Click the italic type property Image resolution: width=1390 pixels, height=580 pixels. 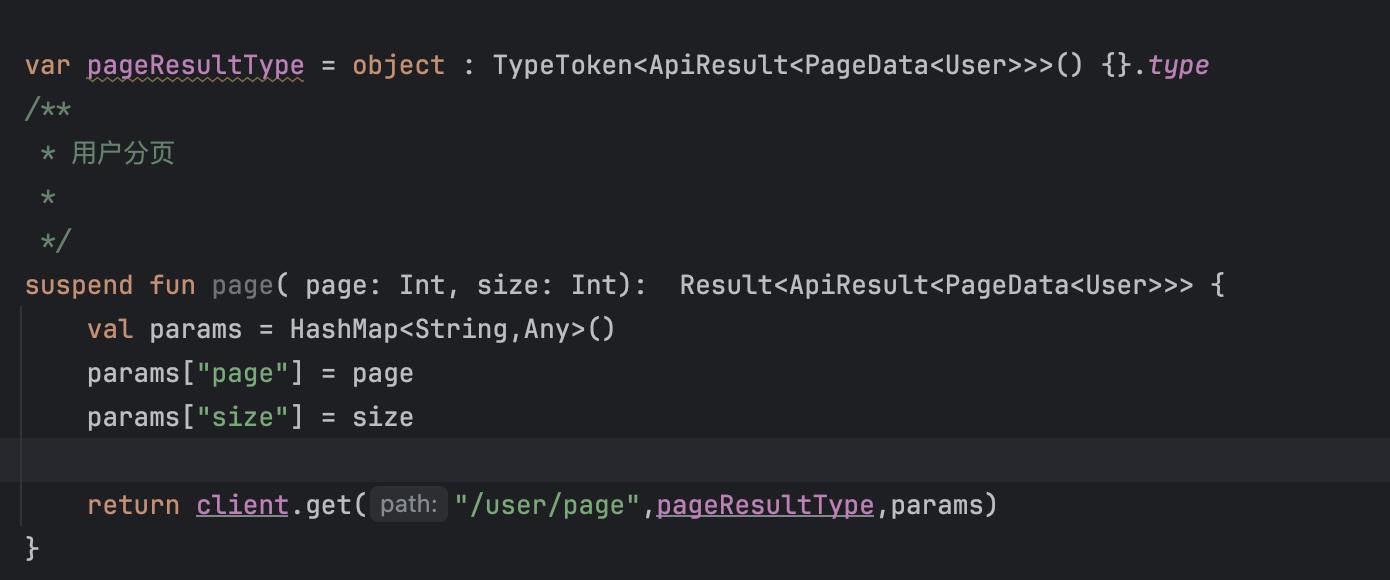pos(1178,66)
